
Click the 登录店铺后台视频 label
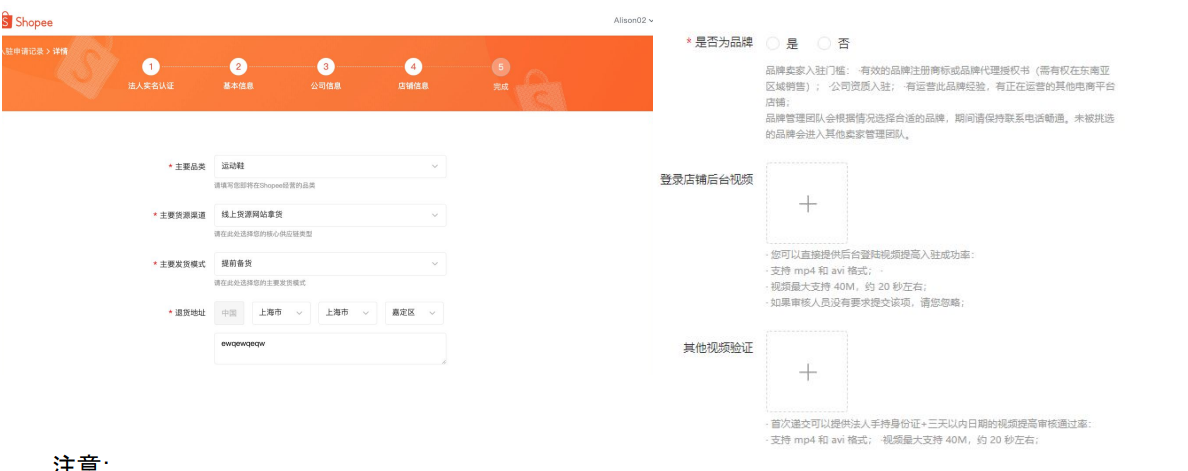point(706,179)
